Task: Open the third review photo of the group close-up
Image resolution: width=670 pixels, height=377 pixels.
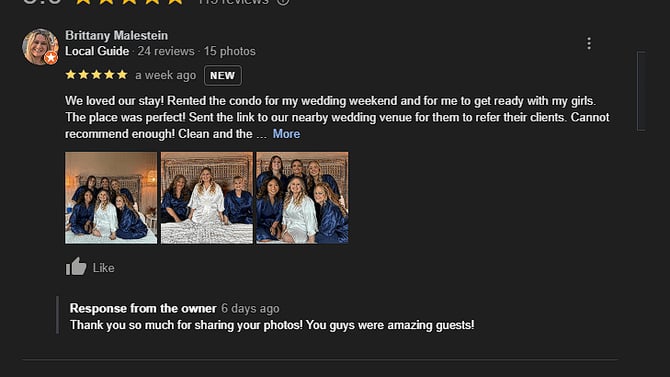Action: tap(302, 198)
